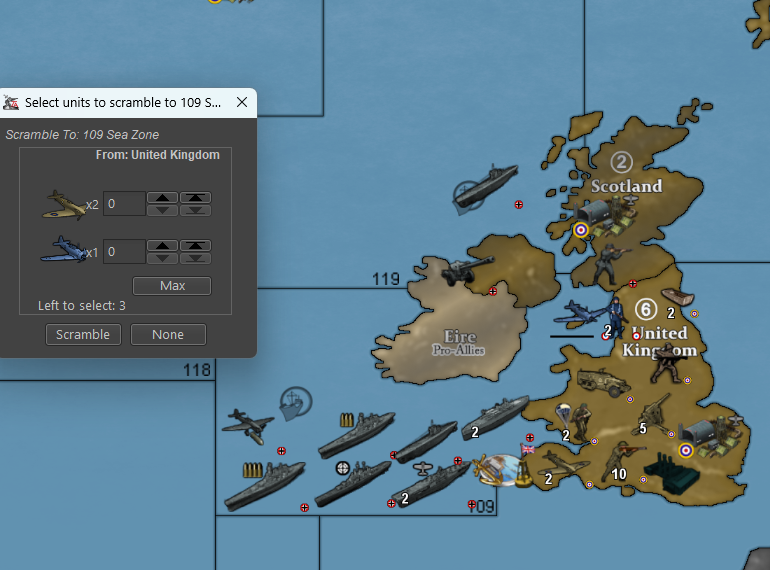Reset blue fighter count to minimum

195,258
